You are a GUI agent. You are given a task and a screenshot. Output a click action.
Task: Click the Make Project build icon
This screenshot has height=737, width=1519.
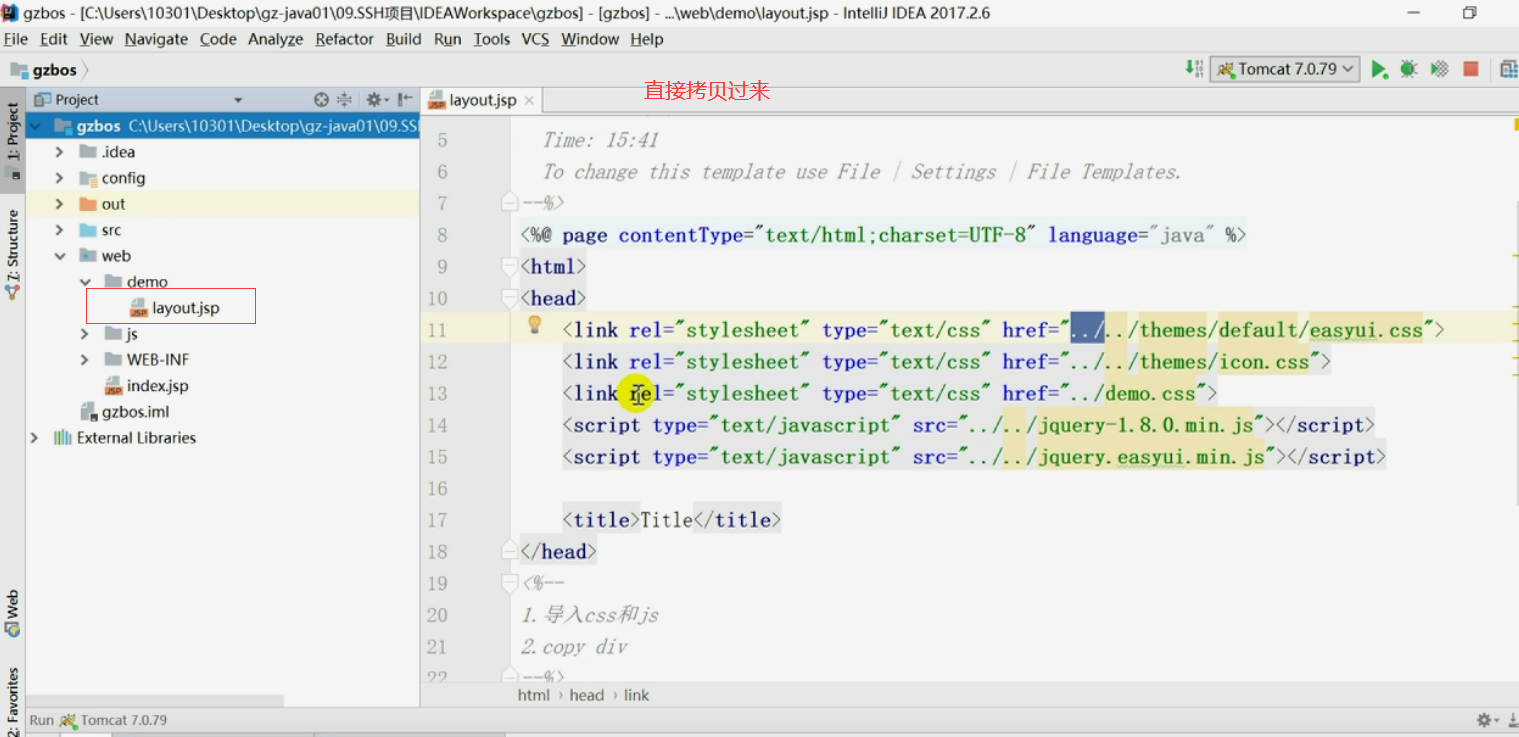1195,69
